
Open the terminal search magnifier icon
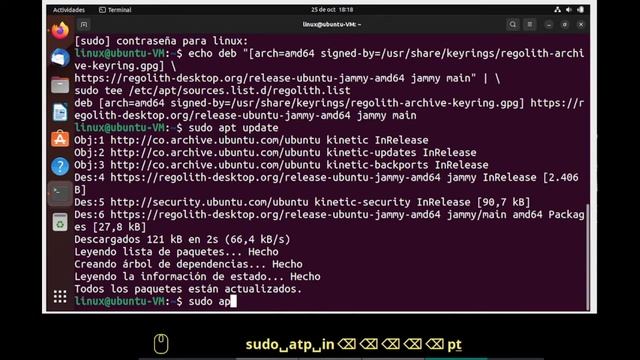(x=513, y=24)
